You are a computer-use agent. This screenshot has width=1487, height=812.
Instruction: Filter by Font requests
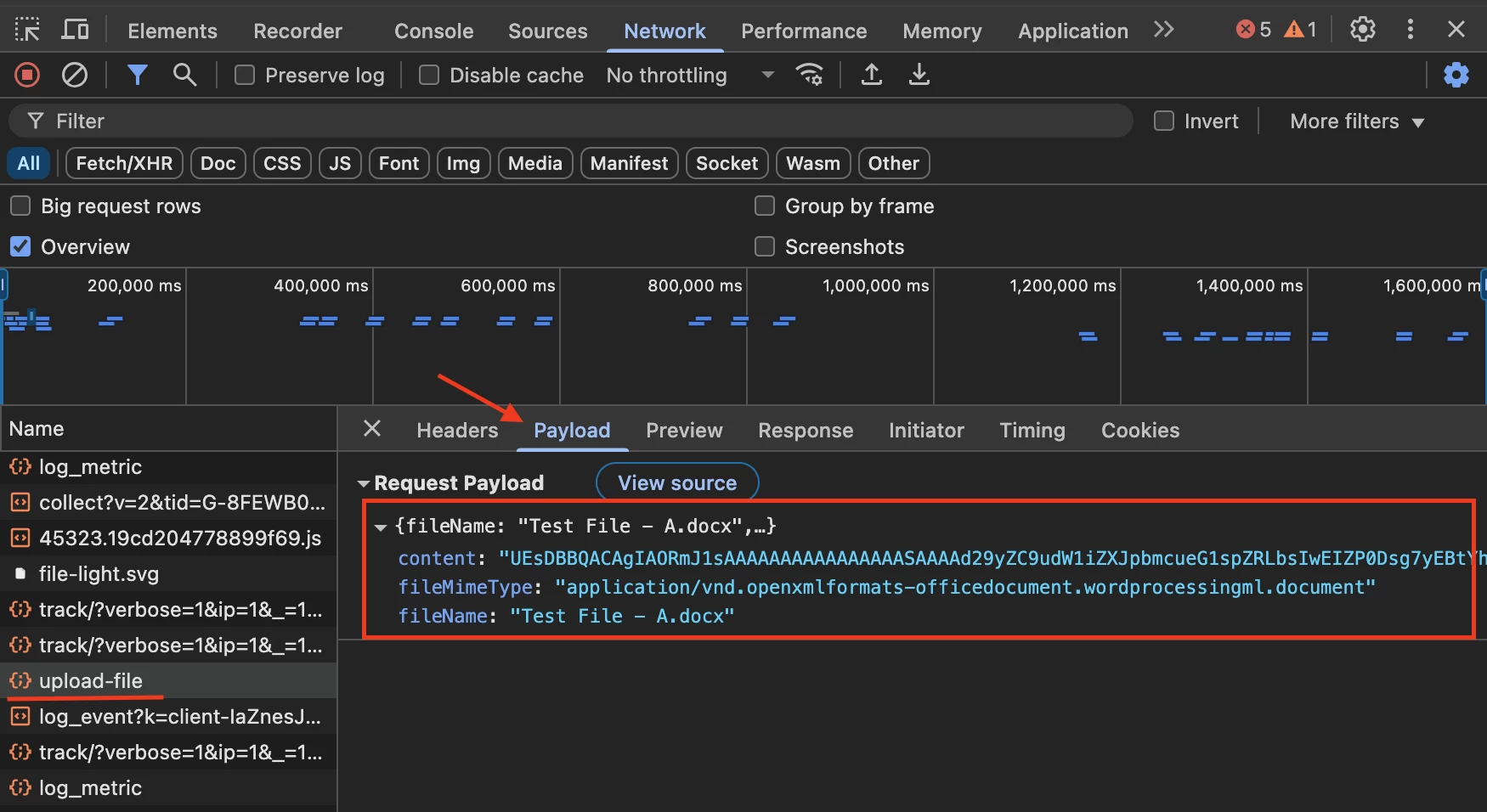pos(399,163)
